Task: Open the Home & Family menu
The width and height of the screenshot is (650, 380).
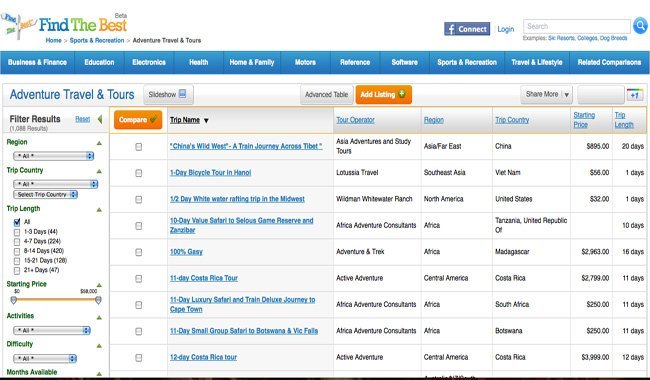Action: 252,63
